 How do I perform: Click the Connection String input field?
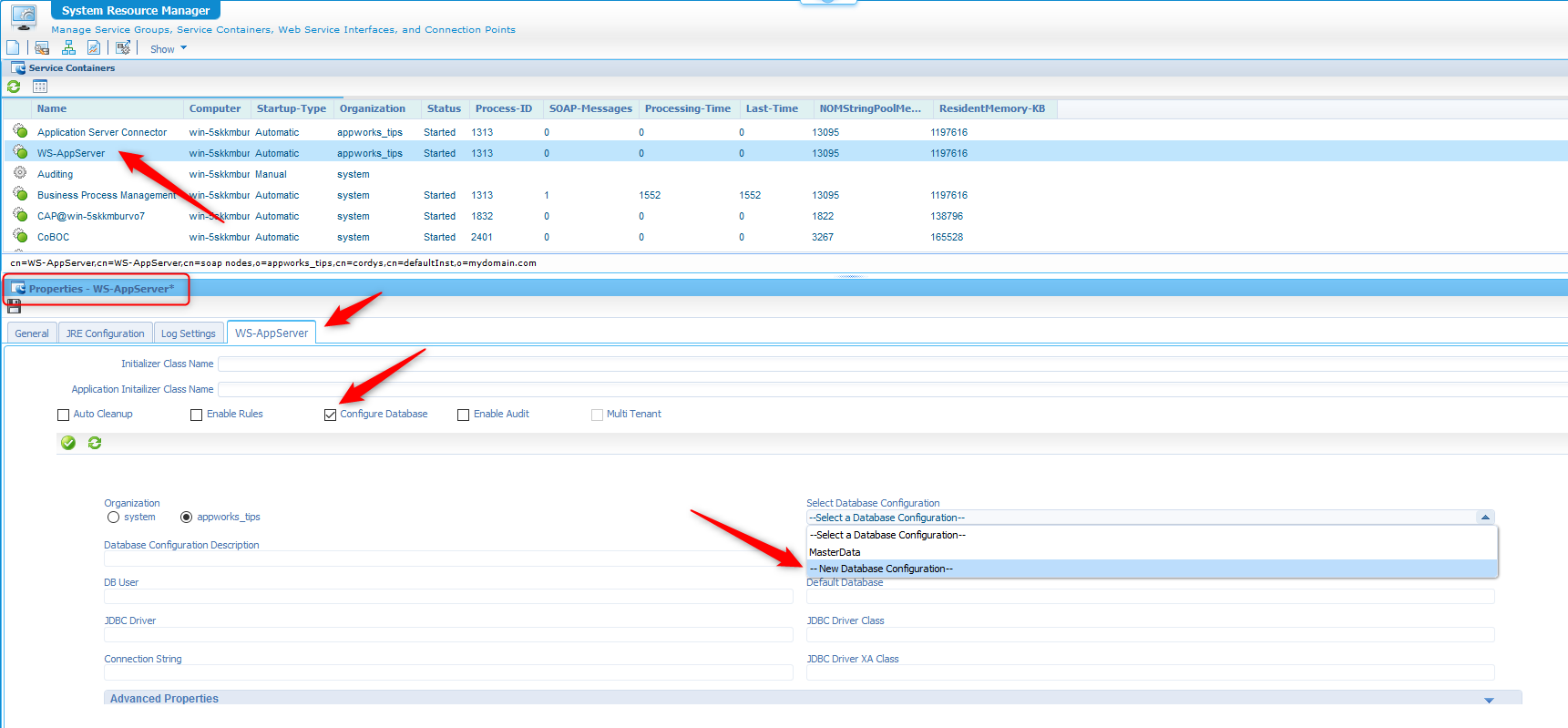(x=448, y=672)
